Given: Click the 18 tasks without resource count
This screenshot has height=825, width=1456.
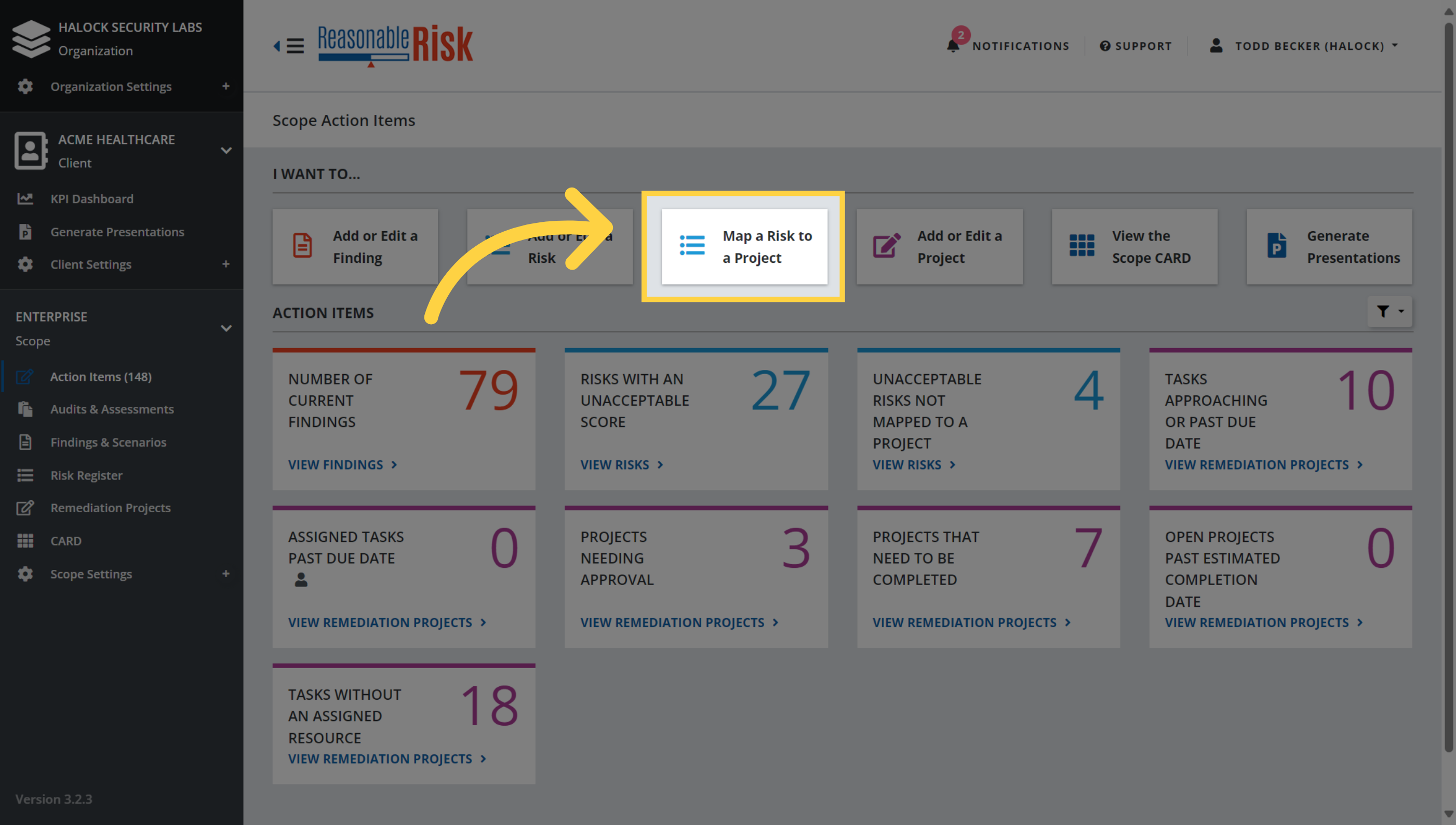Looking at the screenshot, I should coord(489,706).
